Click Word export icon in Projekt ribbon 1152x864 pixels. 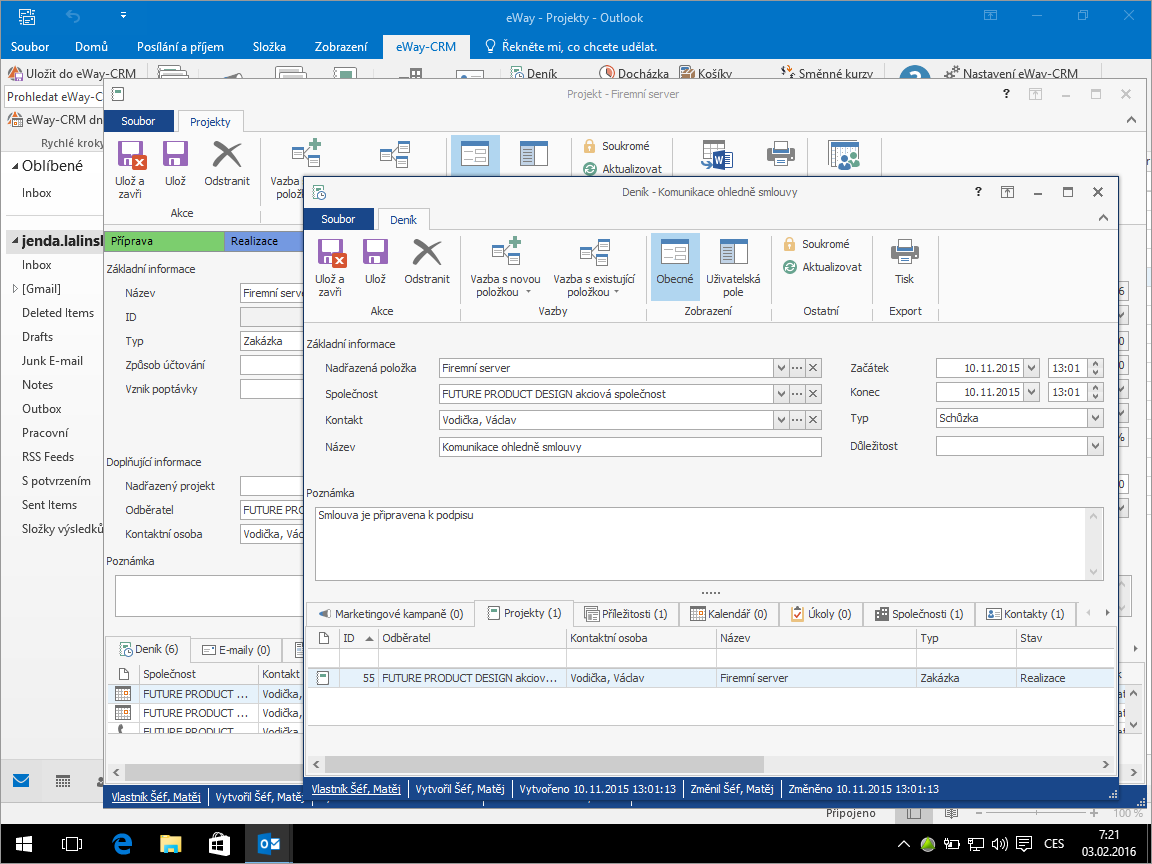click(717, 155)
